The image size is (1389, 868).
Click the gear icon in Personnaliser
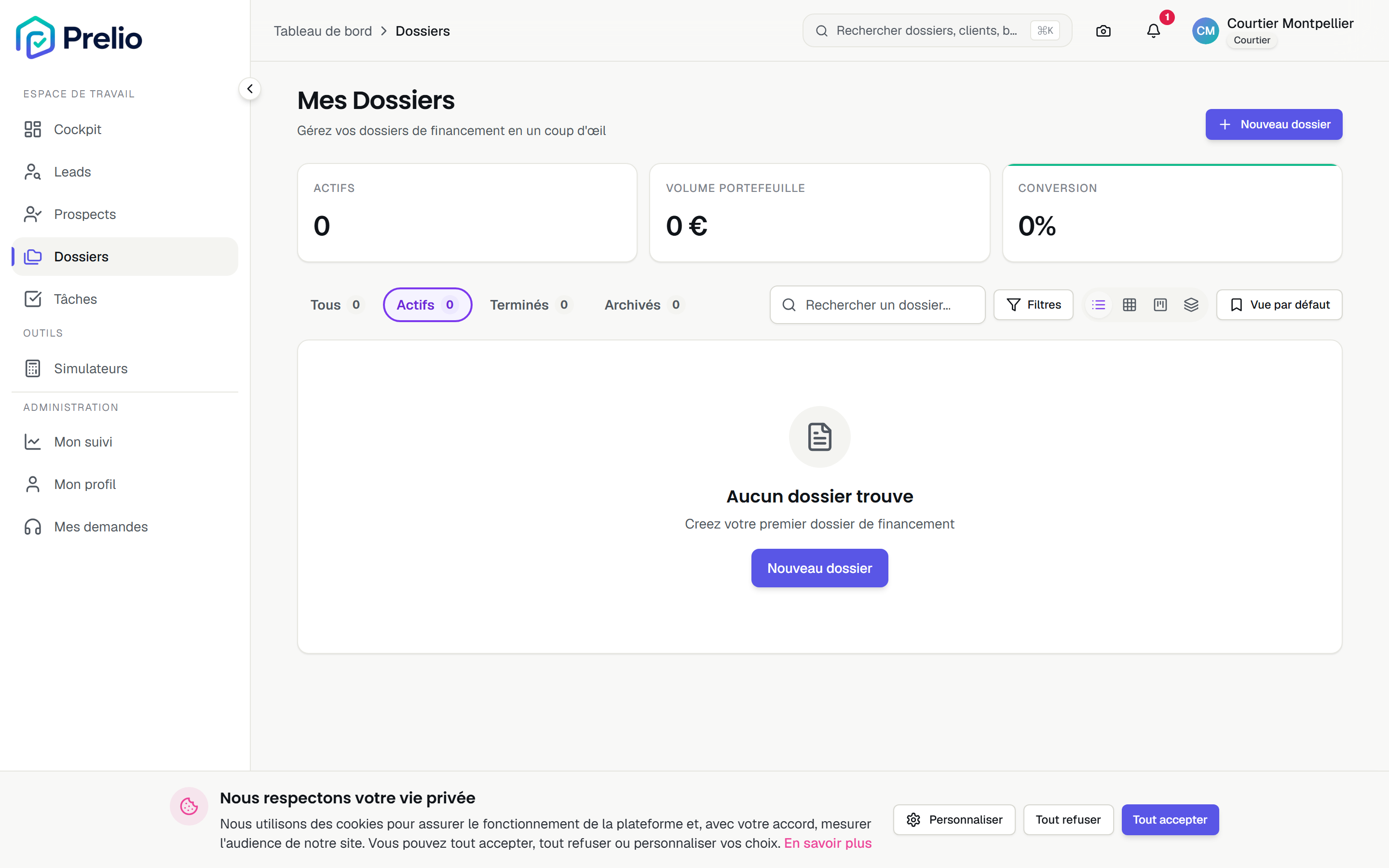tap(913, 820)
